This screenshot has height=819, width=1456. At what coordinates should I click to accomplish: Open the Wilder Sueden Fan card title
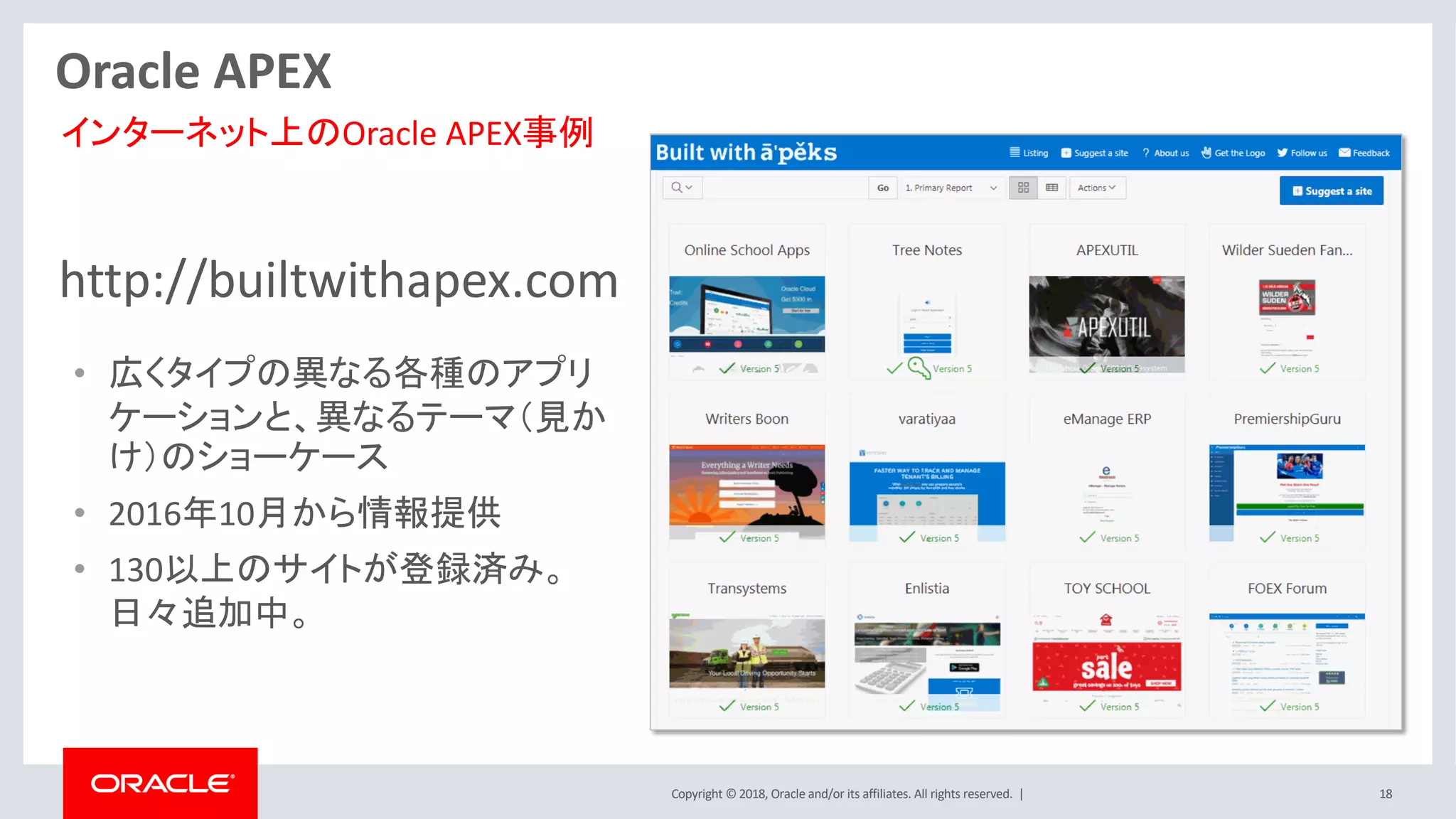coord(1287,250)
